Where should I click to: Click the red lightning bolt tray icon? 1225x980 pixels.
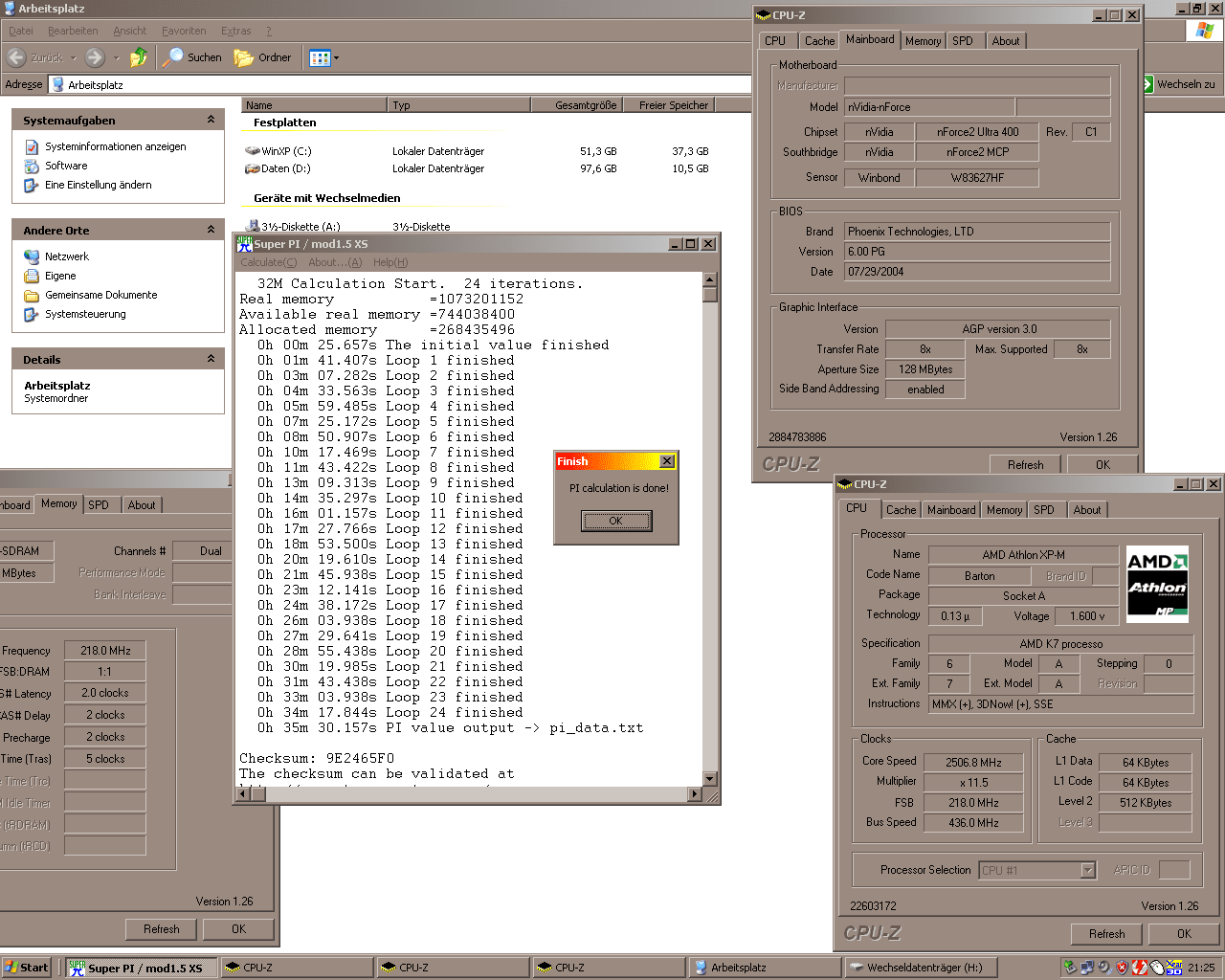tap(1140, 968)
